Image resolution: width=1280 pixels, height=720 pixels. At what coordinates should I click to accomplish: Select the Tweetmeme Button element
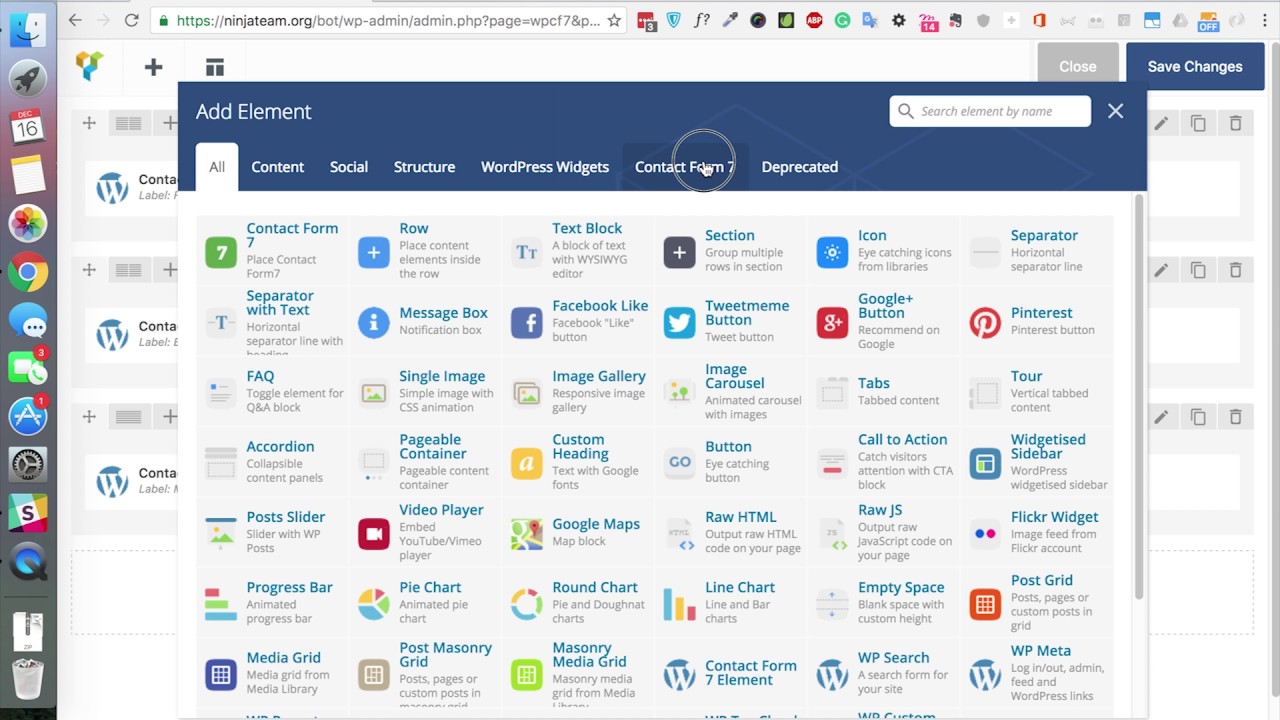click(731, 322)
